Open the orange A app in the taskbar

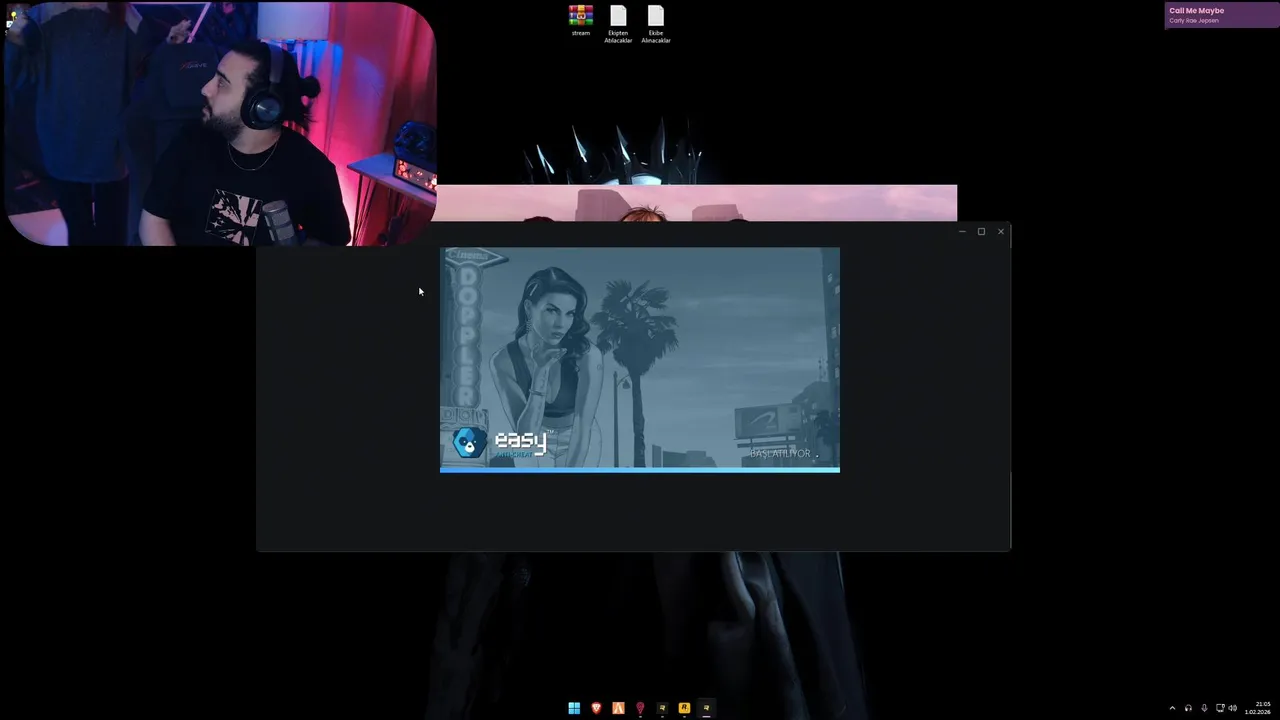tap(618, 708)
